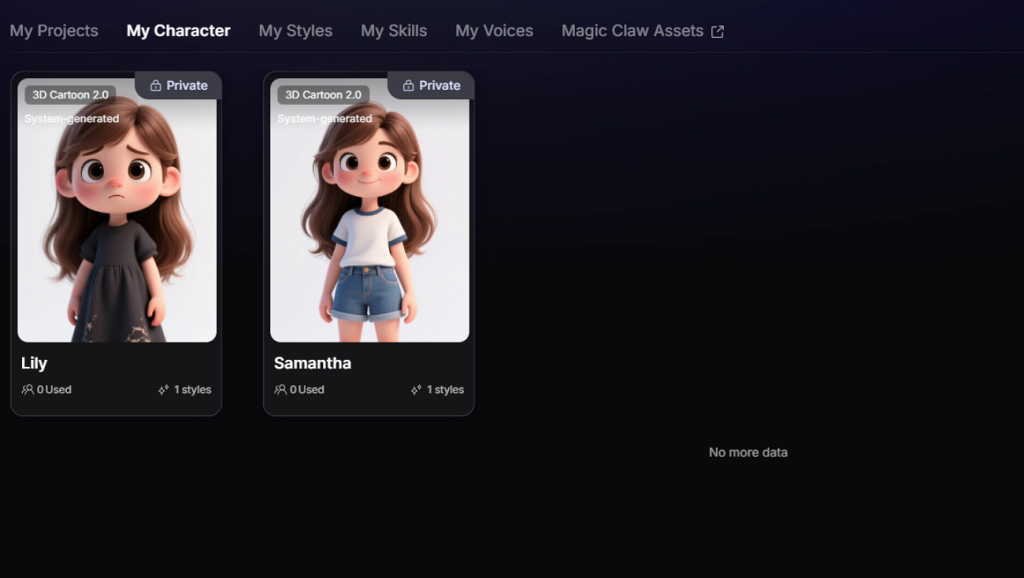Click the sparkle styles icon on Lily's card
This screenshot has width=1024, height=578.
(x=163, y=390)
